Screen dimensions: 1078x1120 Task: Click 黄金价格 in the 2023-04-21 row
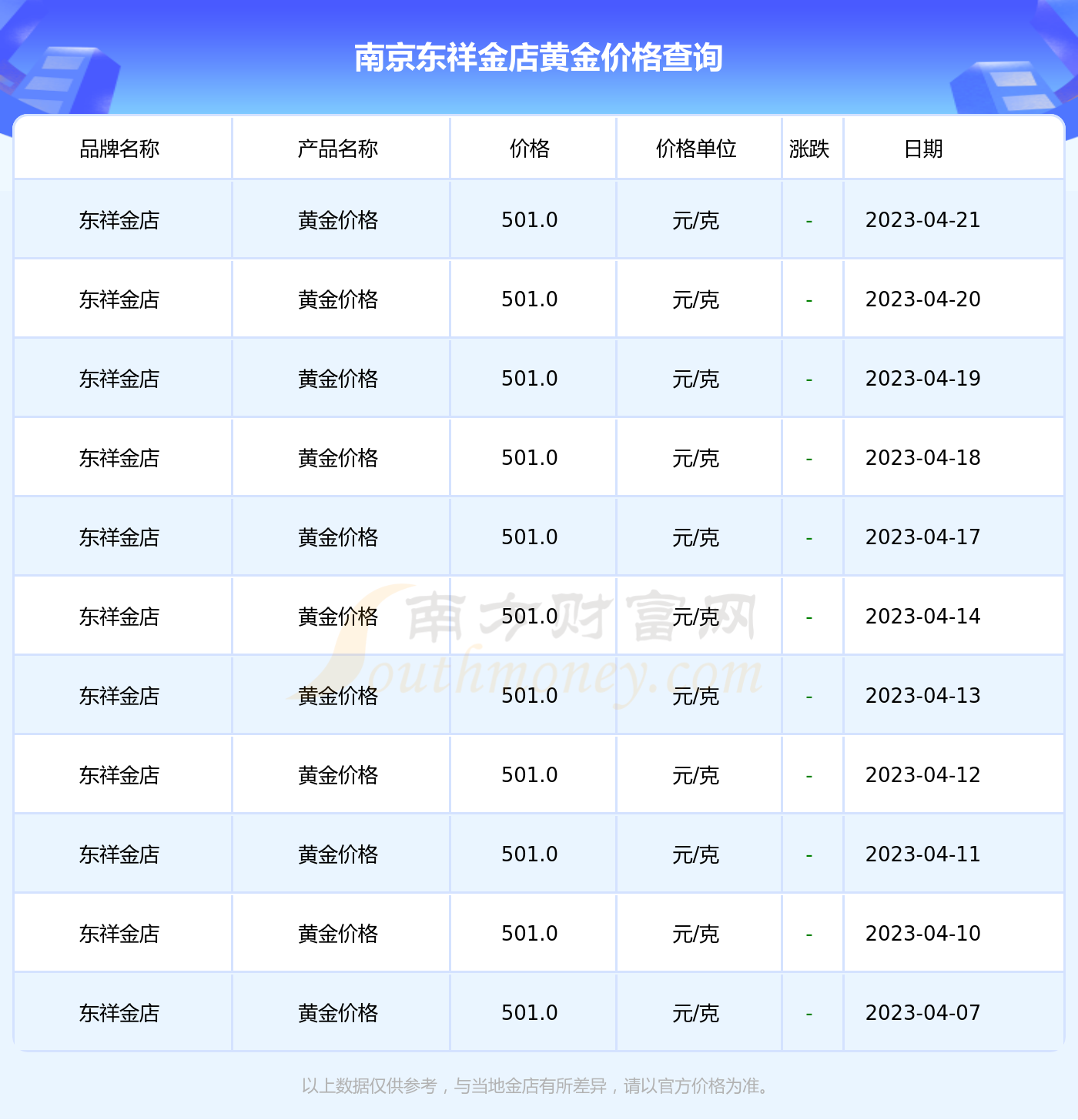(x=338, y=221)
